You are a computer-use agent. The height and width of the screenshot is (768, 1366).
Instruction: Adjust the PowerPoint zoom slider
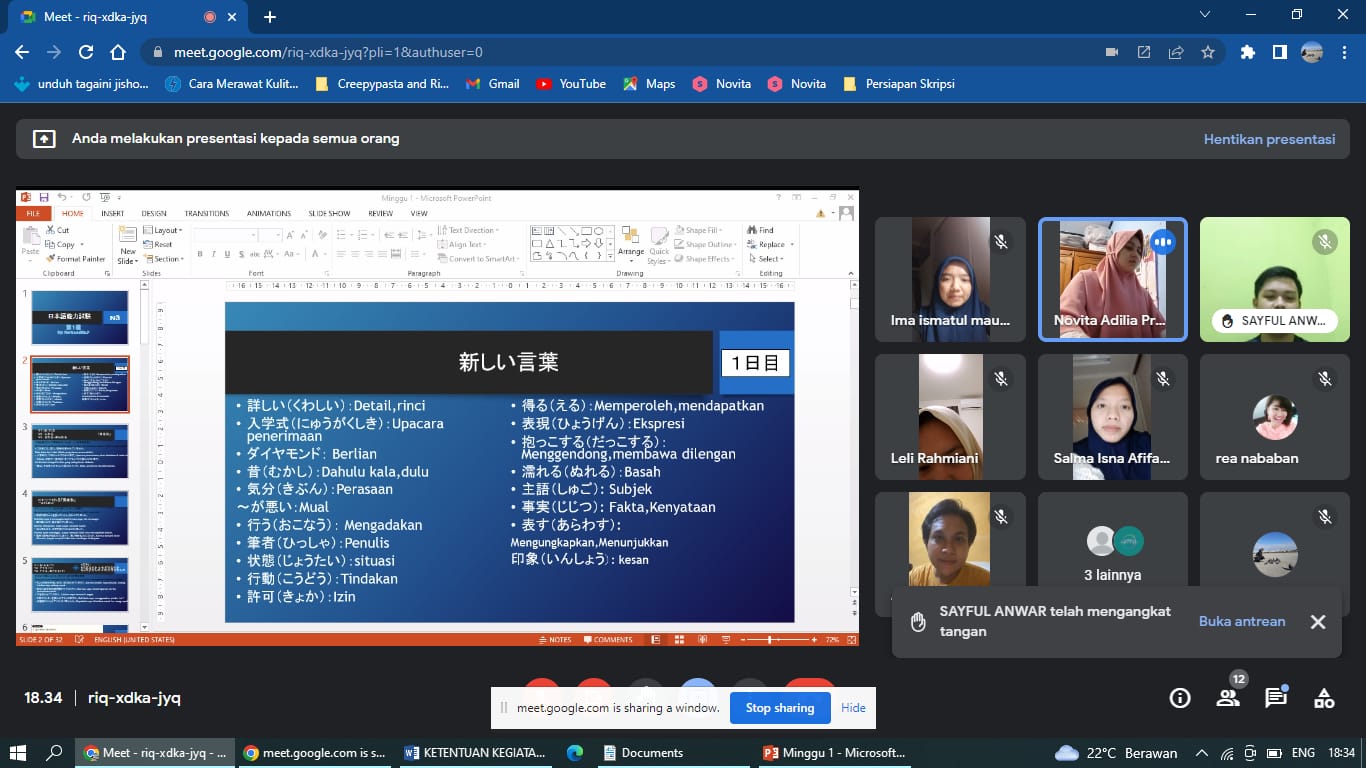[x=770, y=639]
